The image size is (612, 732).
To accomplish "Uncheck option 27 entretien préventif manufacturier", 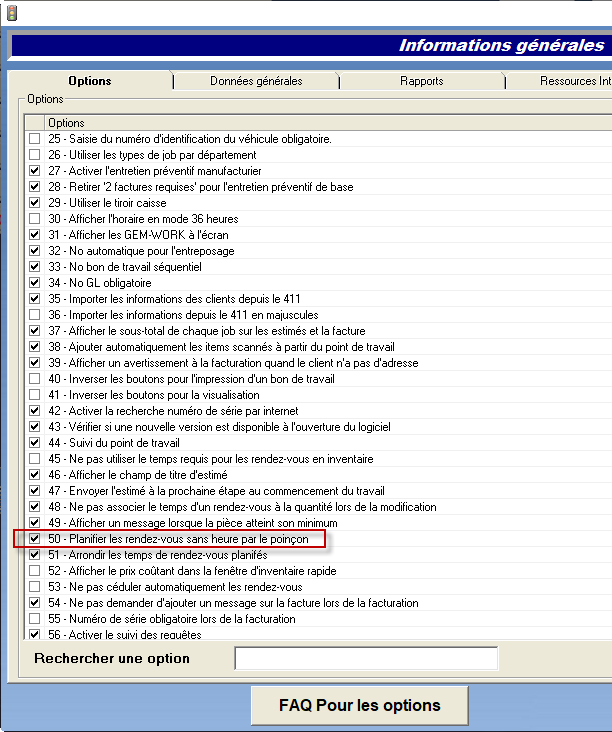I will click(x=35, y=170).
